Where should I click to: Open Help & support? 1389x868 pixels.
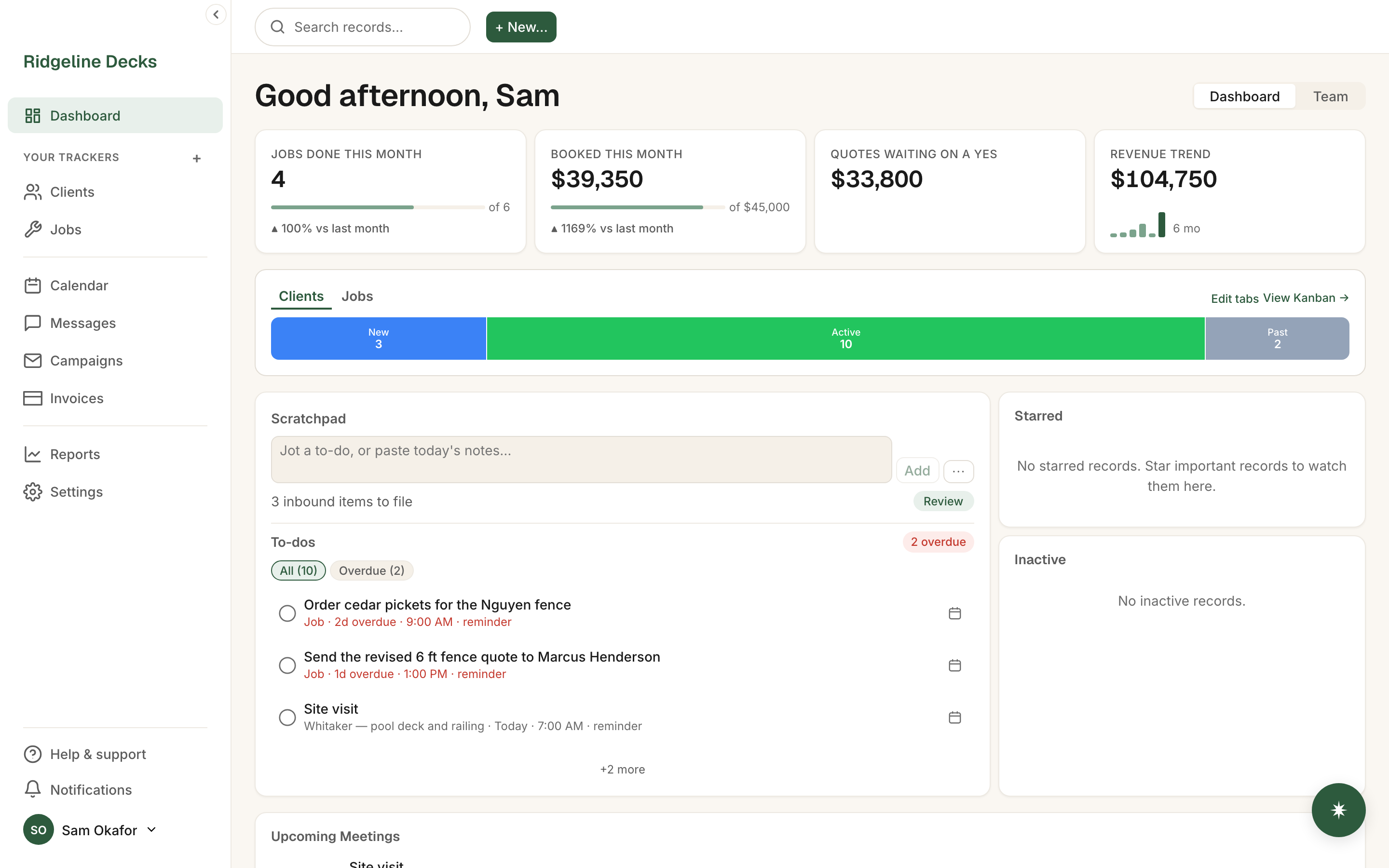[115, 754]
